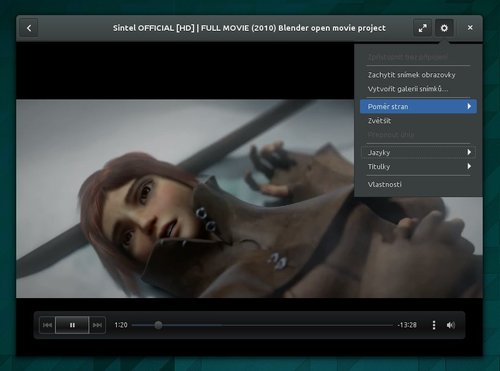This screenshot has height=371, width=500.
Task: Click the Sintel video title text
Action: pos(249,28)
